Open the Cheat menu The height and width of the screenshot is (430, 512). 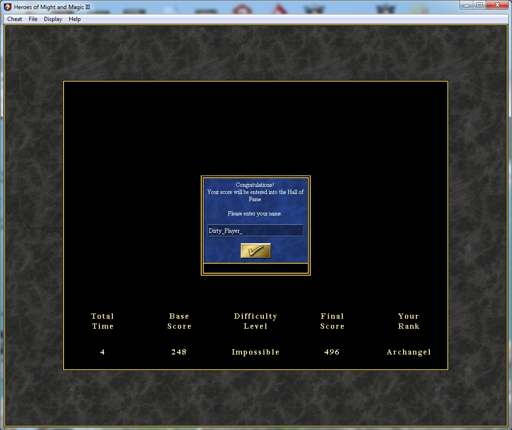pos(14,19)
